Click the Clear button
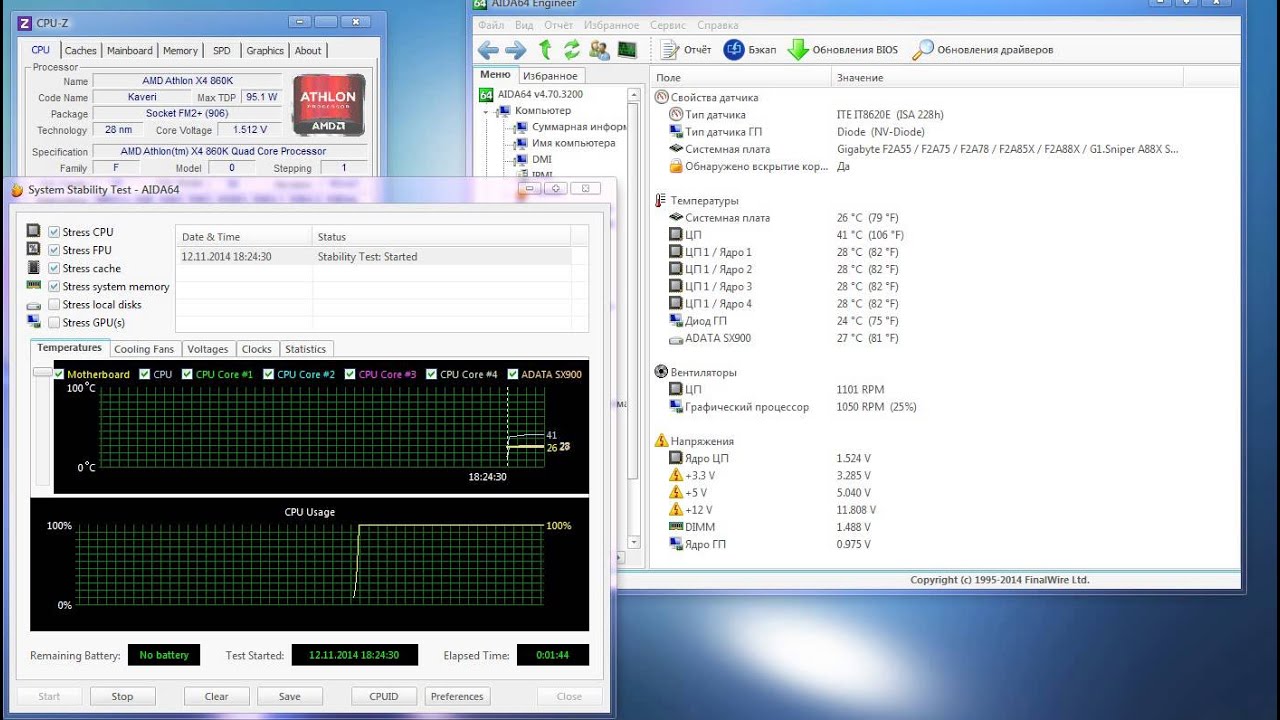 pos(216,696)
